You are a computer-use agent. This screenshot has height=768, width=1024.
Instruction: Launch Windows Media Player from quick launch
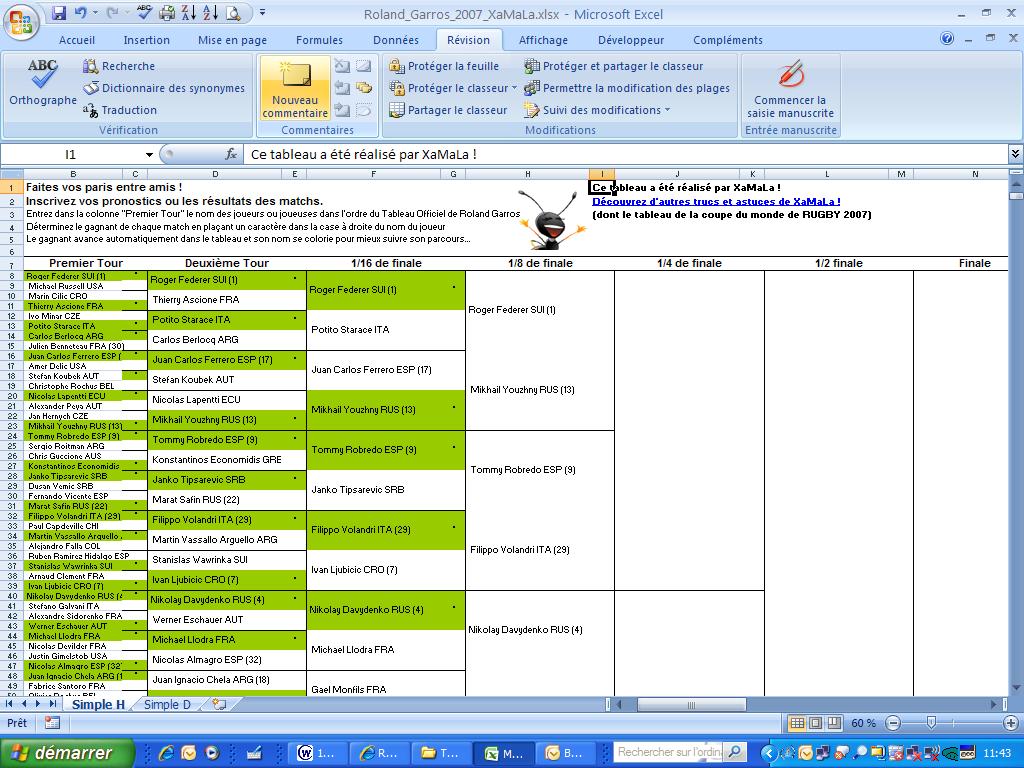(211, 753)
